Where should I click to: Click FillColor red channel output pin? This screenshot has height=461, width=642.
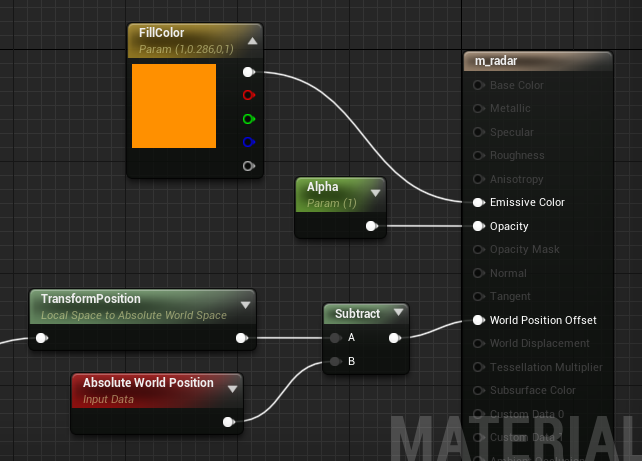pyautogui.click(x=248, y=95)
